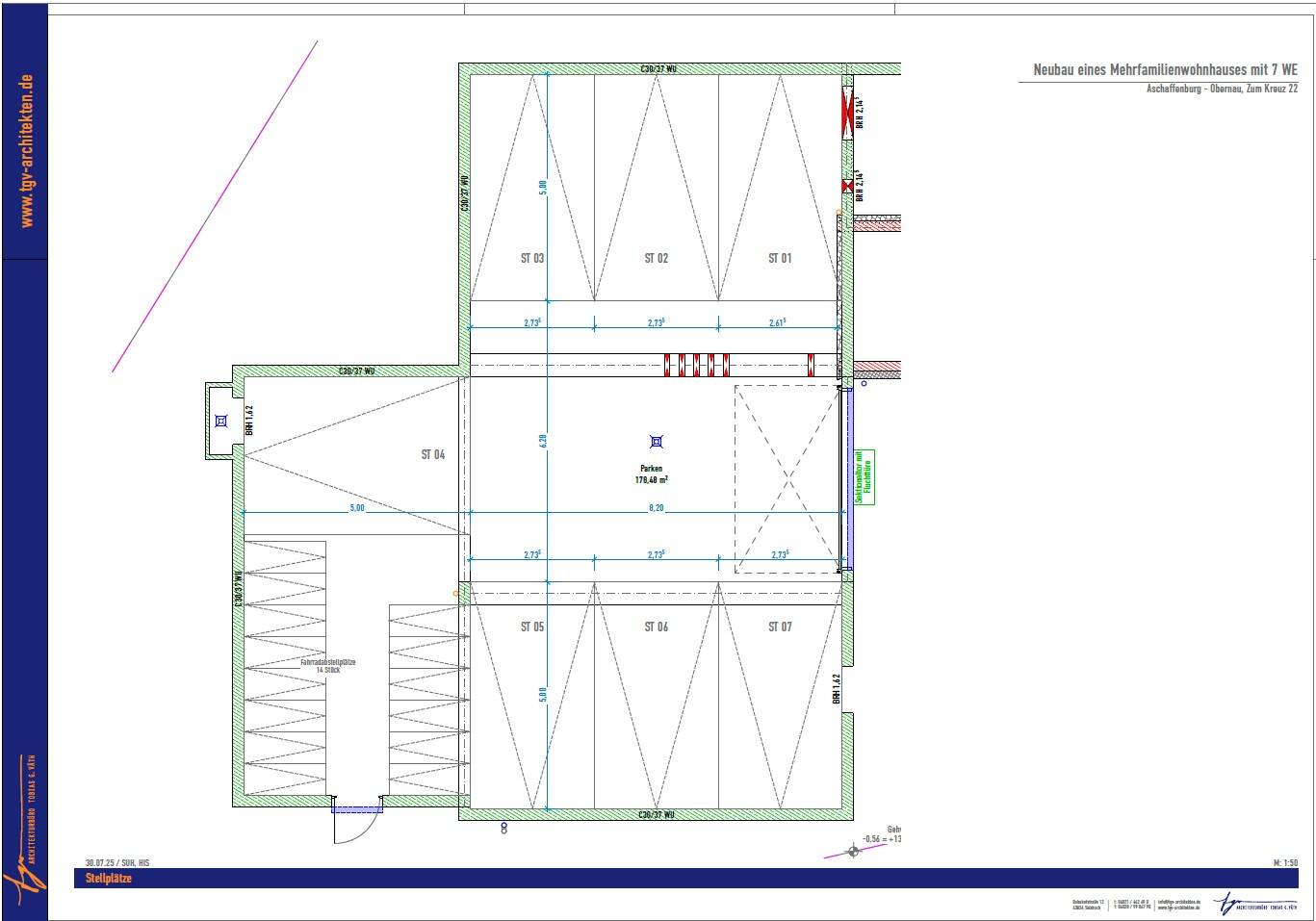Select parking space label ST 04

(433, 454)
